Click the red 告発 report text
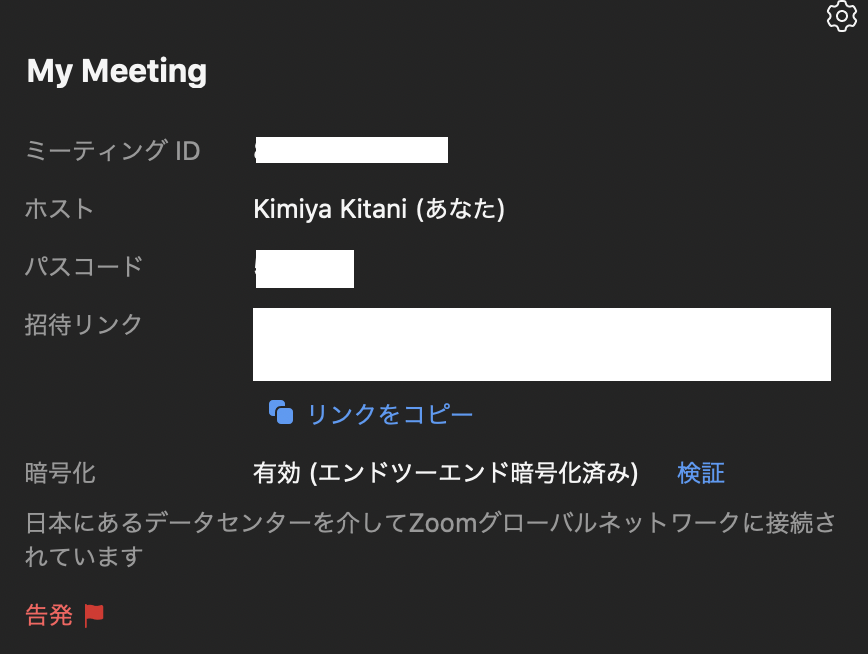 coord(49,615)
